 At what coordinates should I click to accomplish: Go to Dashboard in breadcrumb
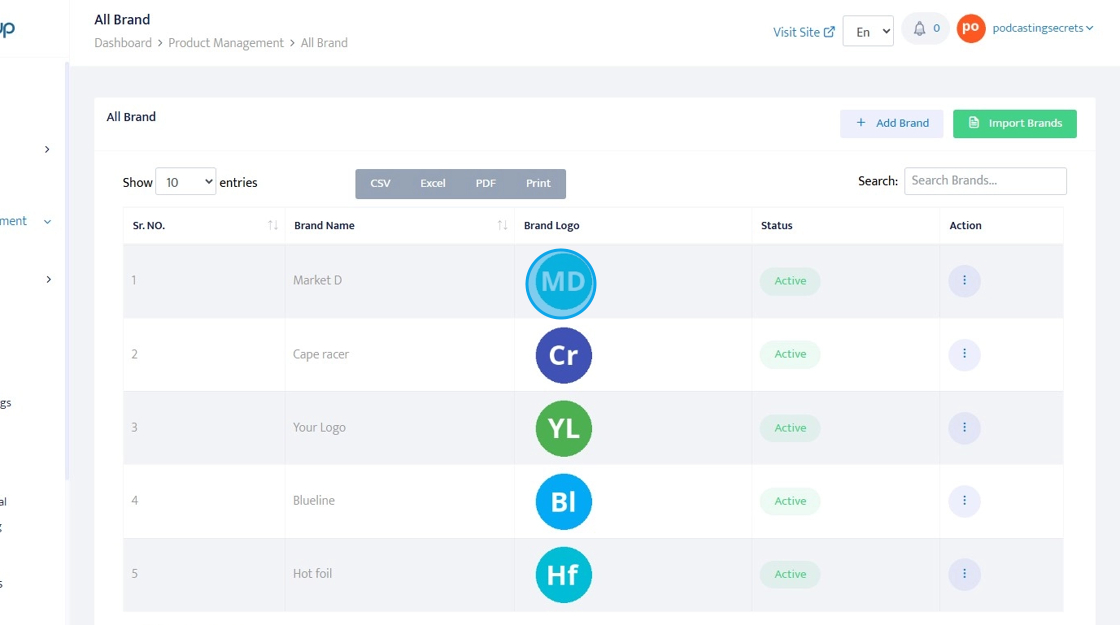pyautogui.click(x=123, y=43)
